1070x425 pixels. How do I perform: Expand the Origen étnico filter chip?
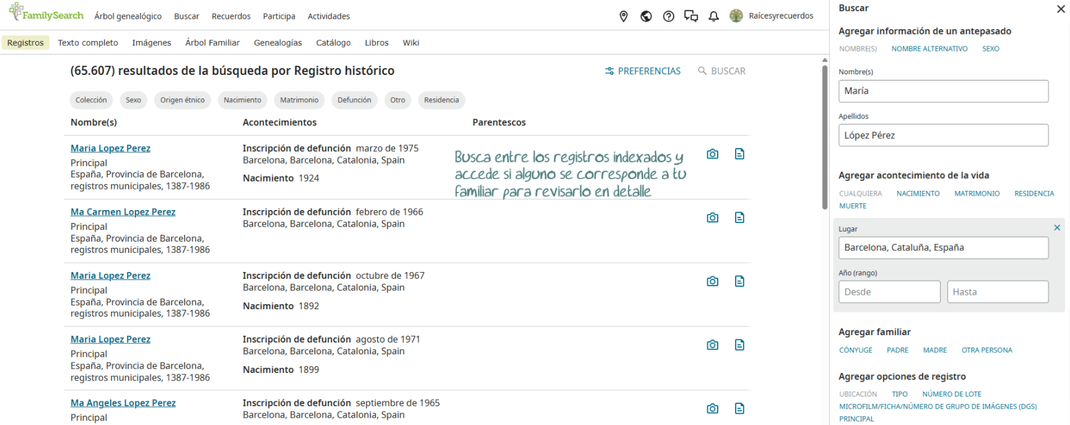pos(182,100)
